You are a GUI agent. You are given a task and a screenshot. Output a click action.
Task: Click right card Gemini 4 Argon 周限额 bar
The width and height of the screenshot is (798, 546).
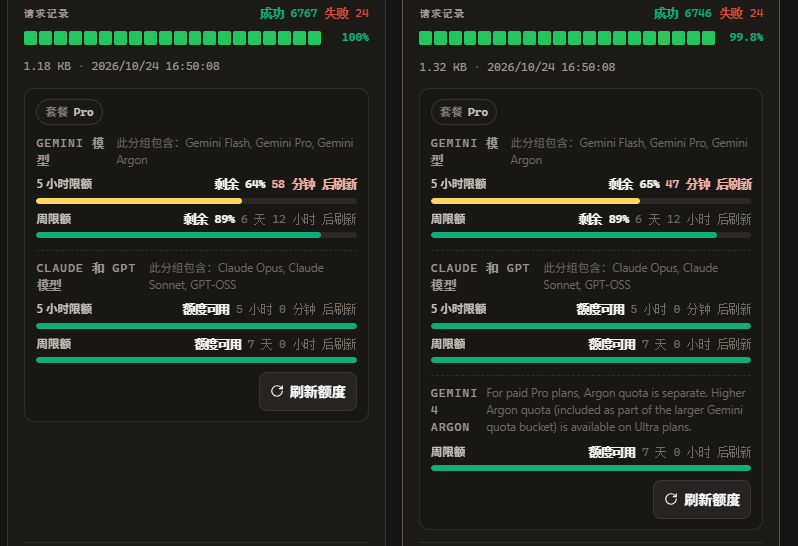(591, 468)
